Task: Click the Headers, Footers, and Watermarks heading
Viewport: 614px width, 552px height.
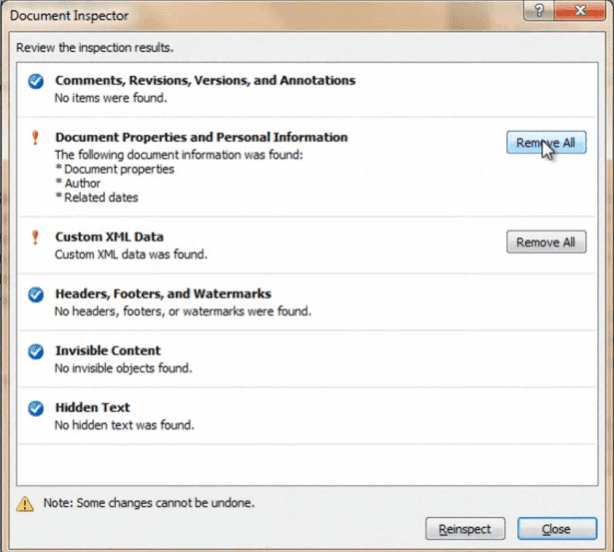Action: point(163,294)
